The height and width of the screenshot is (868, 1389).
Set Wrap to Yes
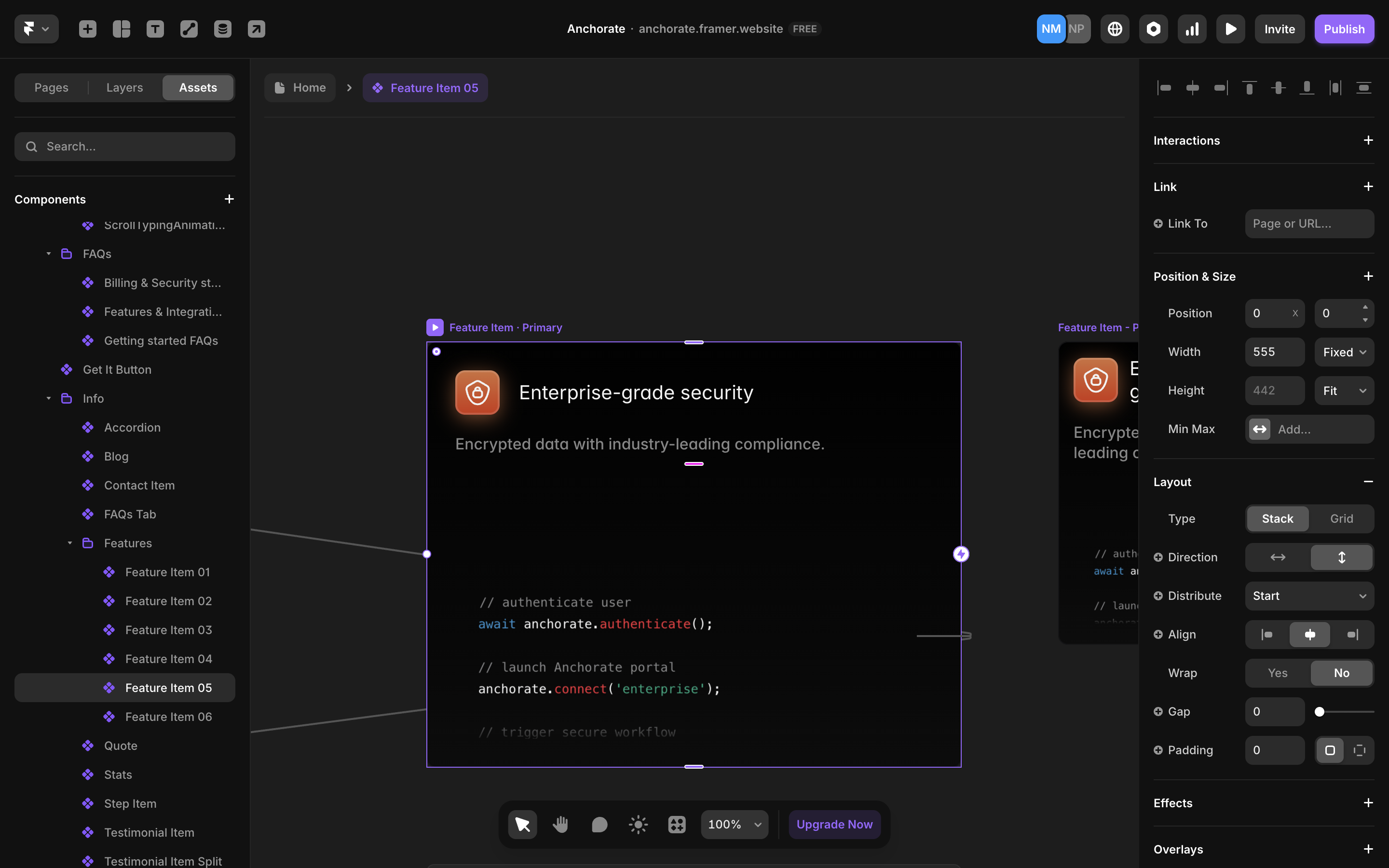(1277, 673)
